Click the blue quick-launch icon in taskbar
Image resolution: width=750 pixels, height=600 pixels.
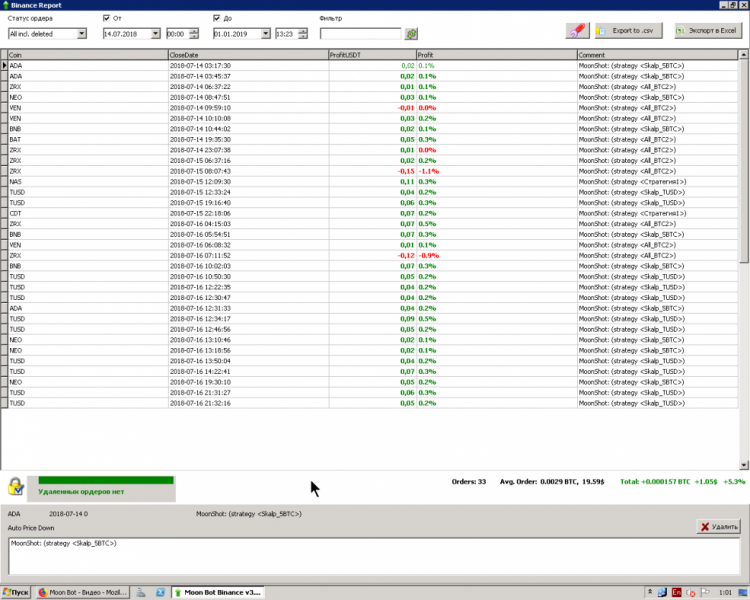click(x=160, y=592)
